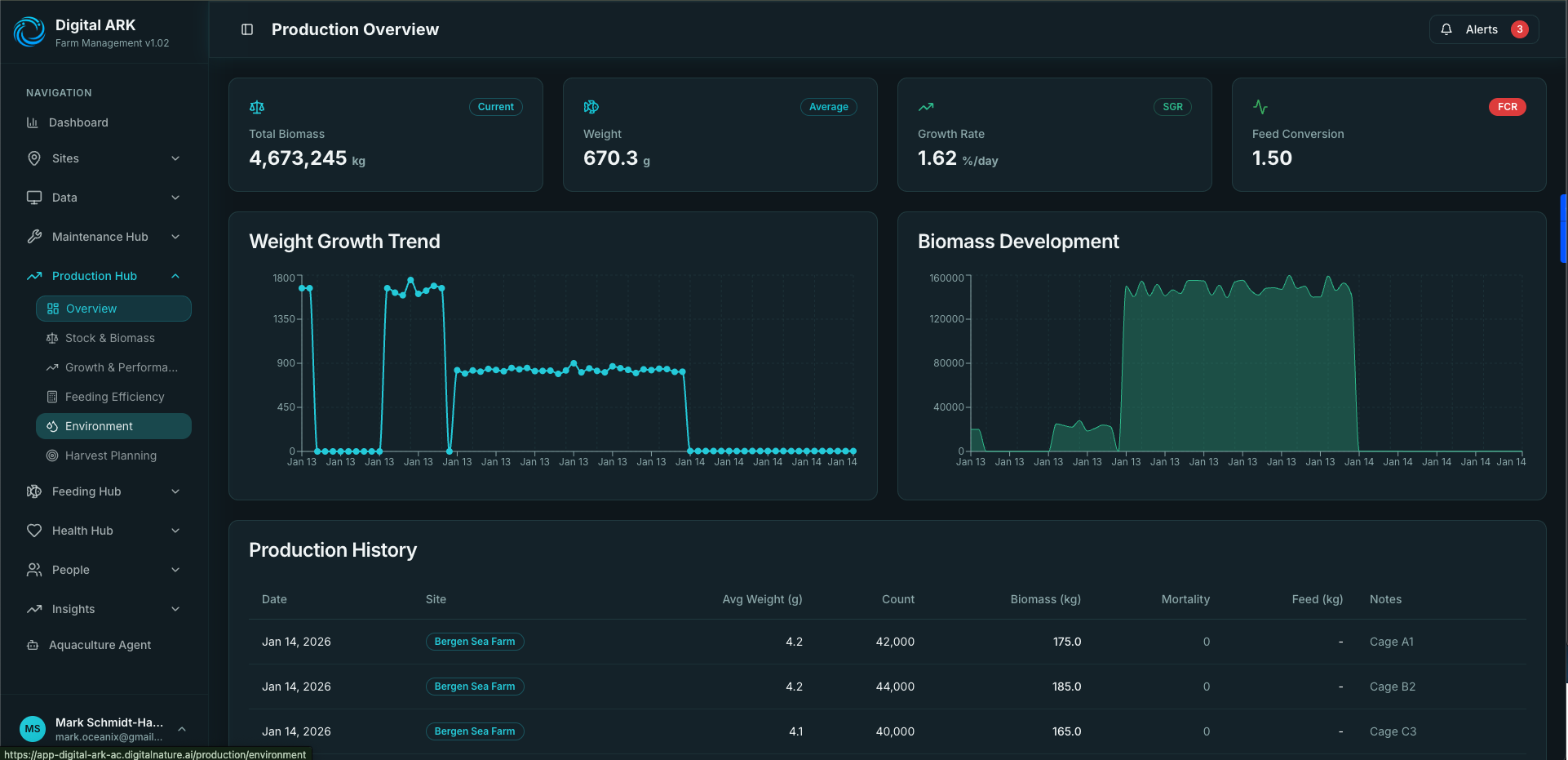The height and width of the screenshot is (760, 1568).
Task: Click the Digital ARK logo
Action: (x=29, y=32)
